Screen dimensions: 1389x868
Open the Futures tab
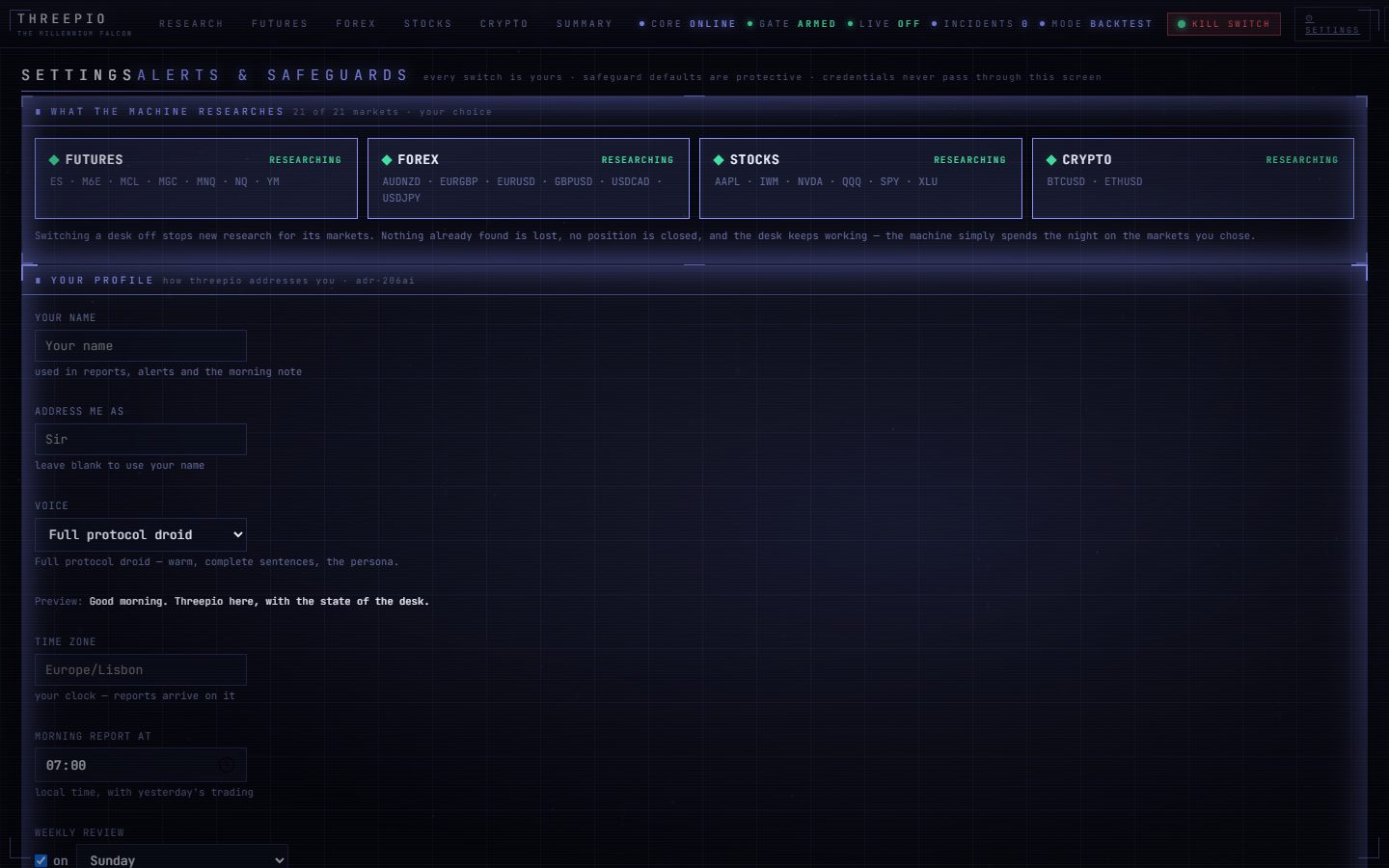point(280,23)
